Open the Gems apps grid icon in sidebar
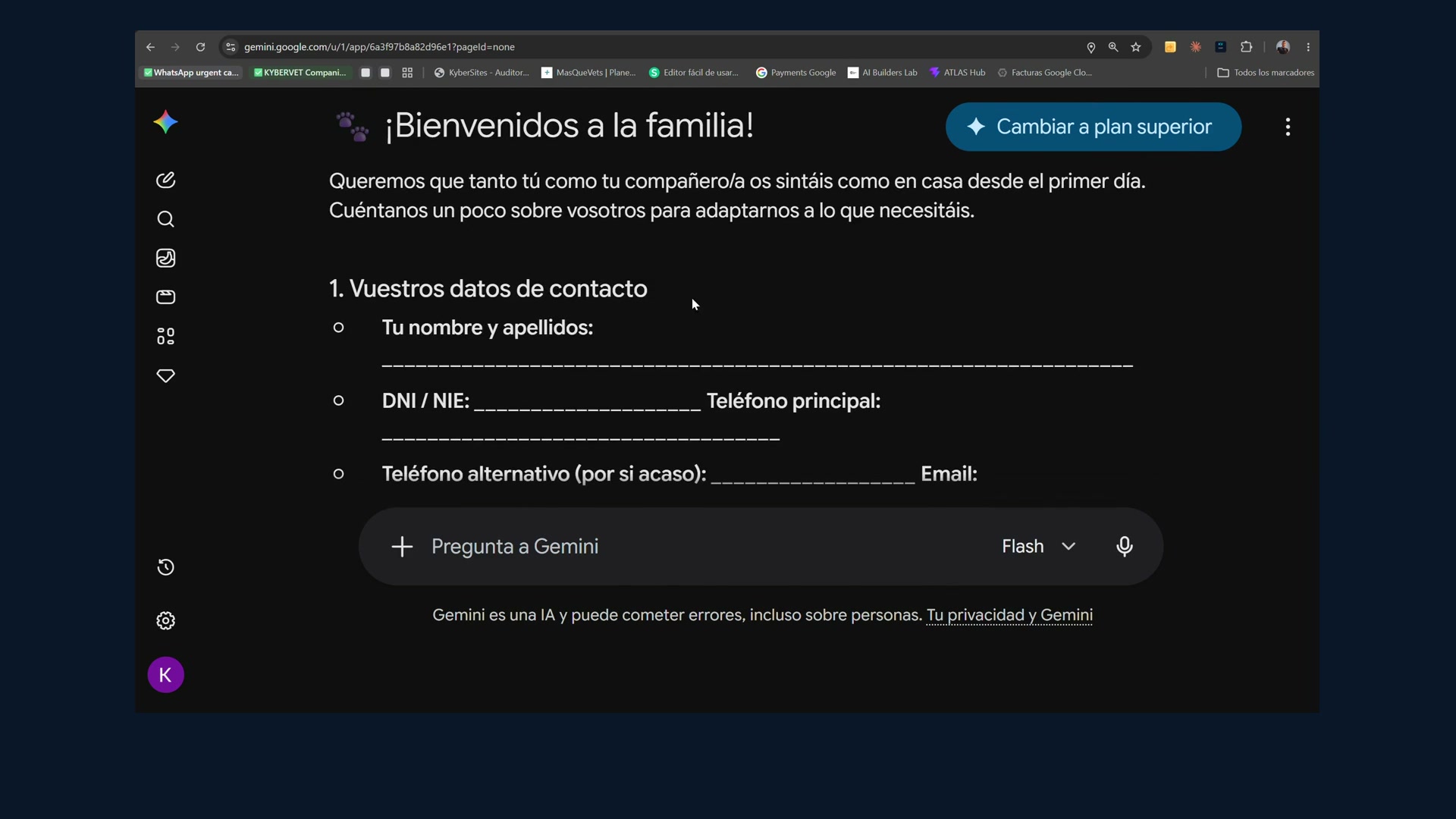 [165, 336]
